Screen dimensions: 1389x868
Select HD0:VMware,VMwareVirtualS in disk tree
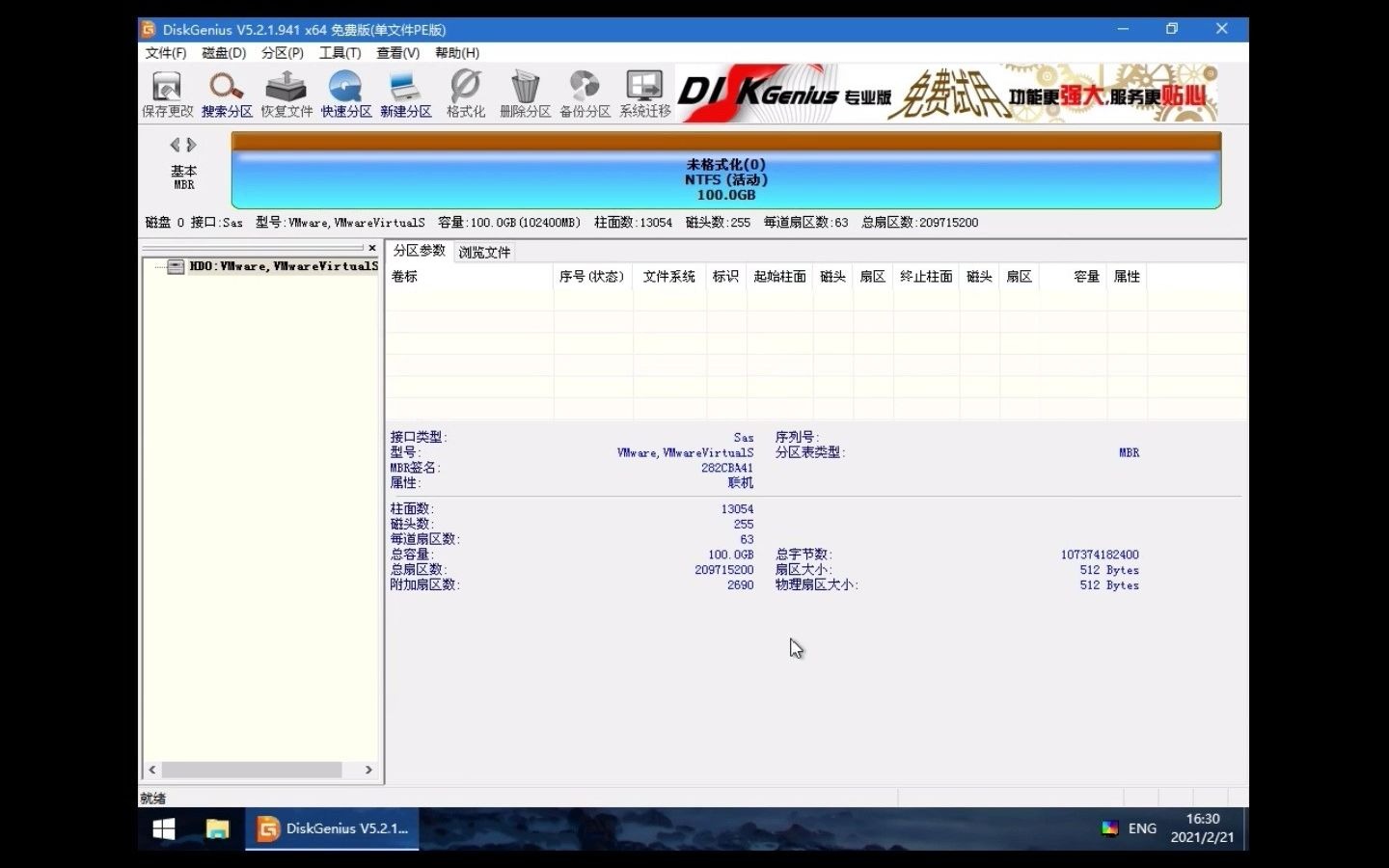[x=284, y=266]
